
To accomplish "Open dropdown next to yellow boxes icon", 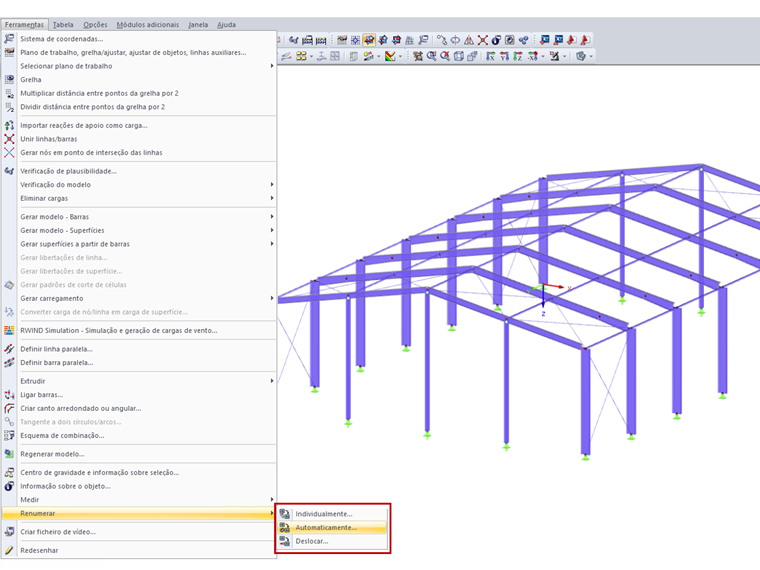I will (312, 56).
